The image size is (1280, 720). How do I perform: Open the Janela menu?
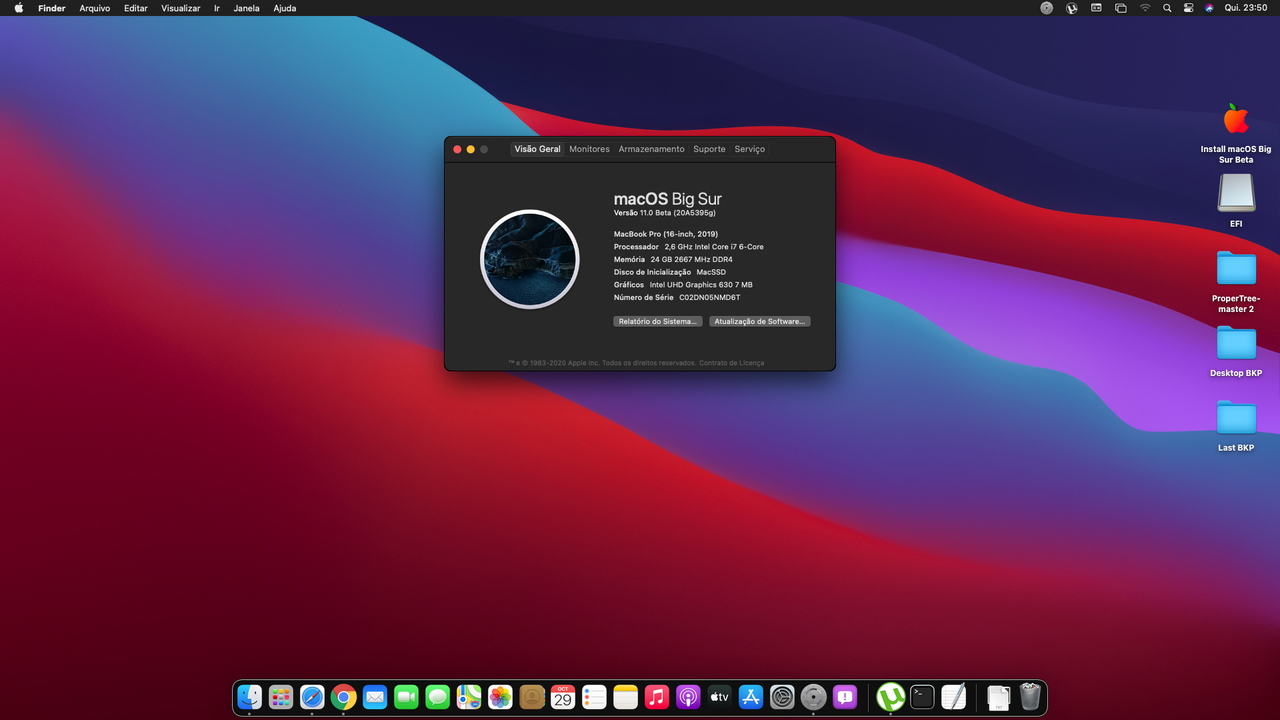pos(246,8)
